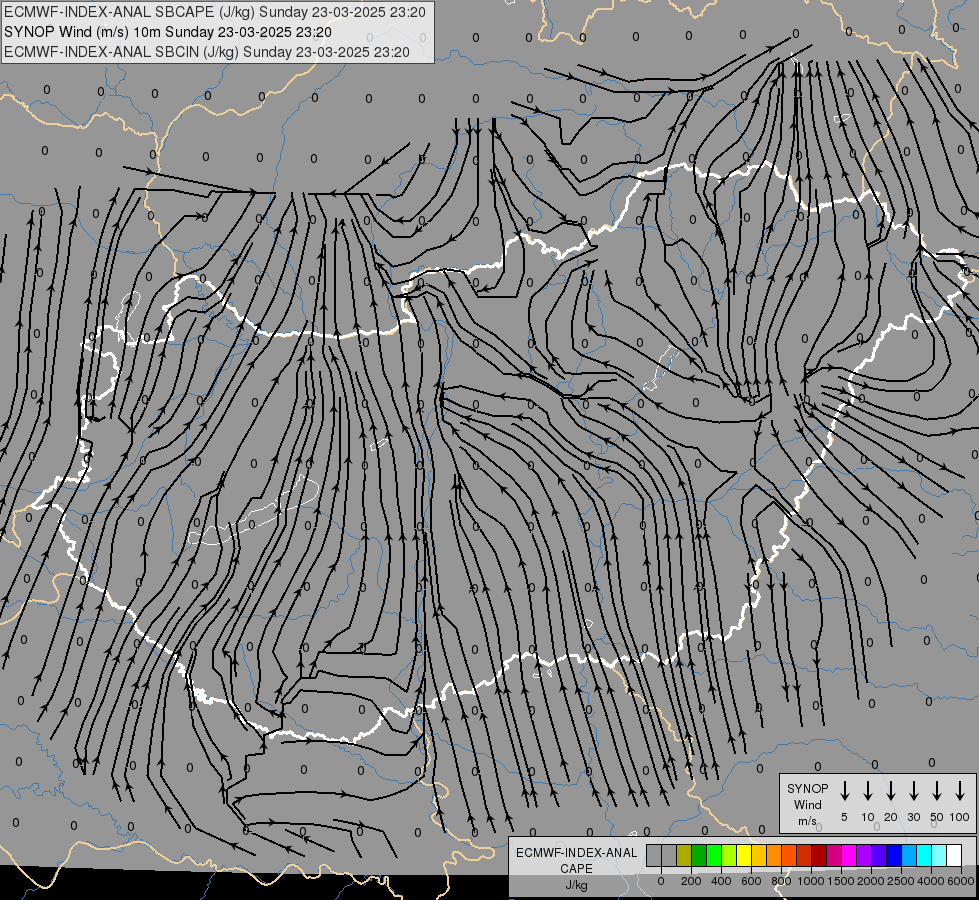Click the '2500' CAPE scale value
Image resolution: width=979 pixels, height=900 pixels.
(901, 881)
